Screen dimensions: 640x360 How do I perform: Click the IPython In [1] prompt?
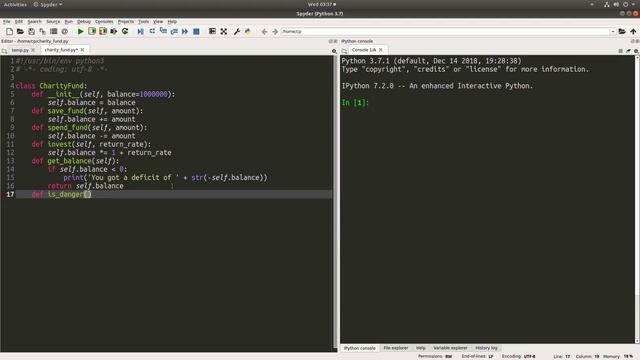(x=355, y=102)
